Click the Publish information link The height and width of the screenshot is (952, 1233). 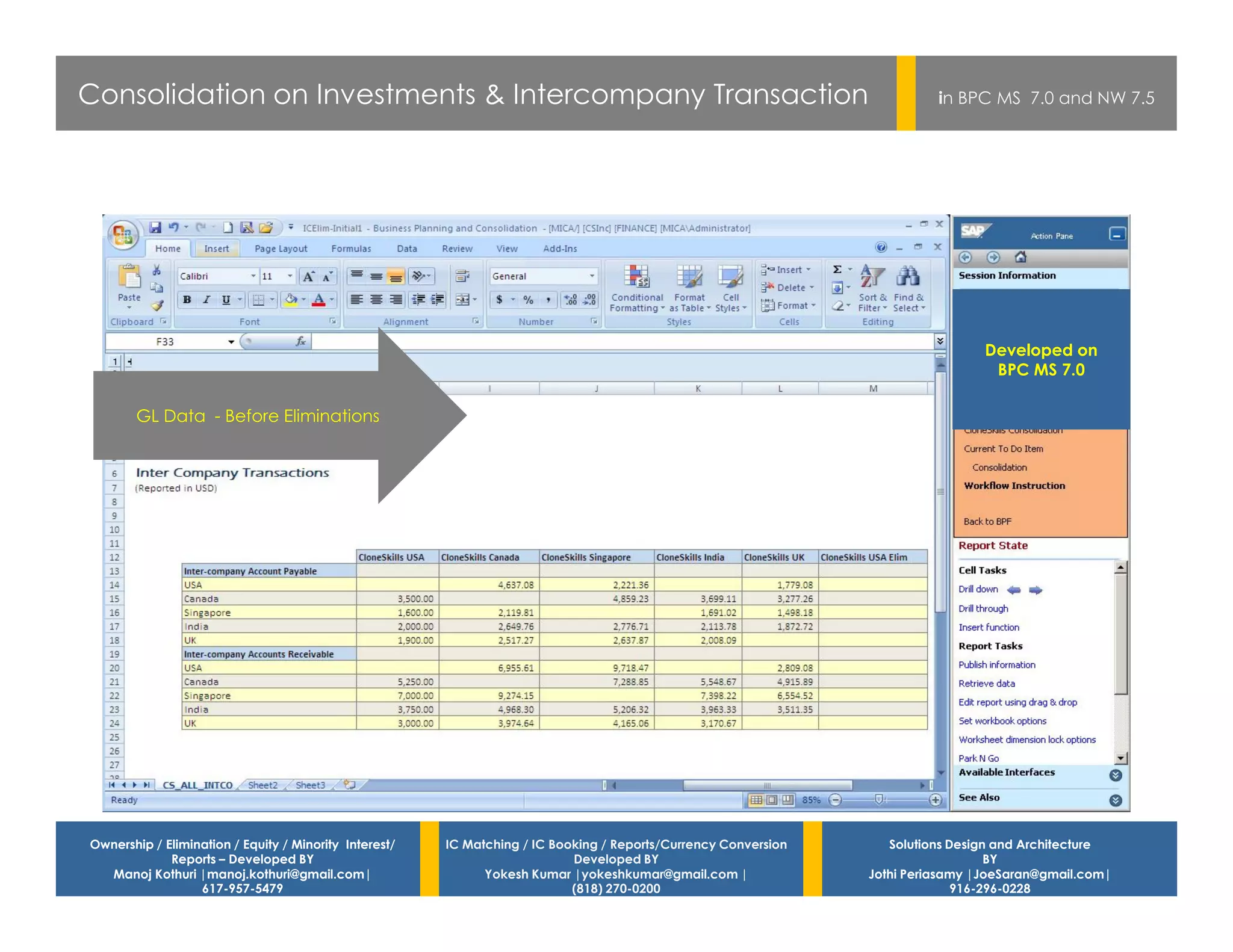[997, 665]
